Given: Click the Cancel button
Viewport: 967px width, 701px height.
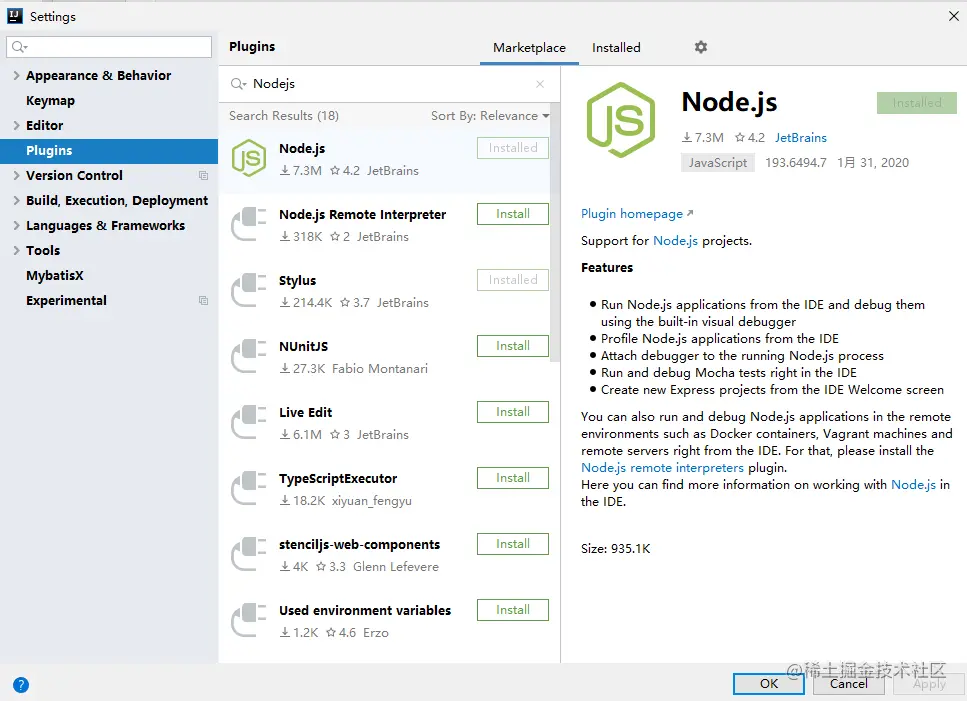Looking at the screenshot, I should pos(848,684).
